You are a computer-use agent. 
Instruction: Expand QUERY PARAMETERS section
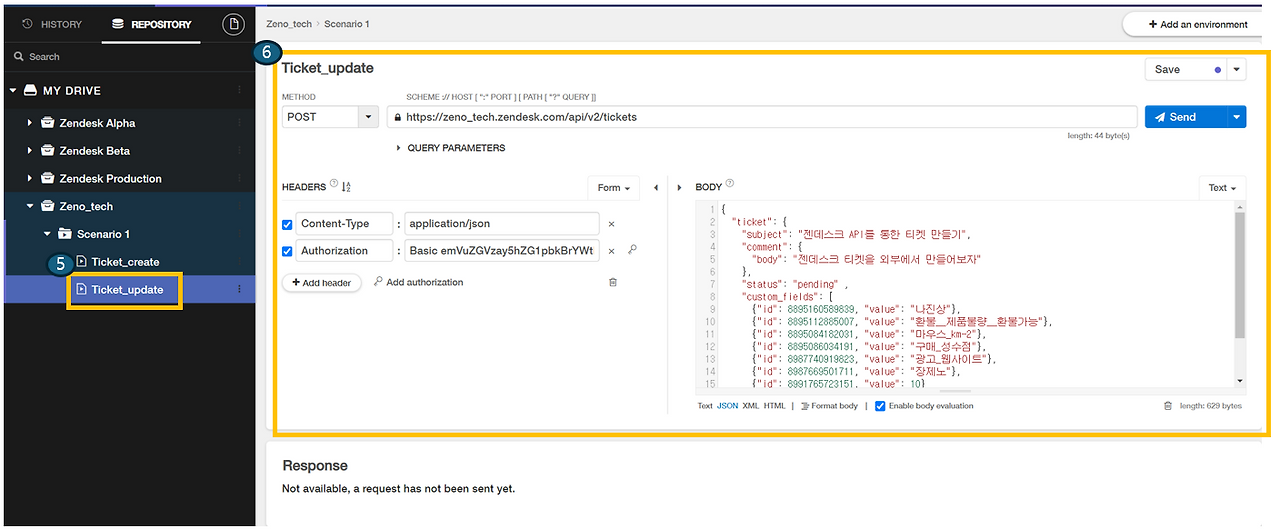451,148
